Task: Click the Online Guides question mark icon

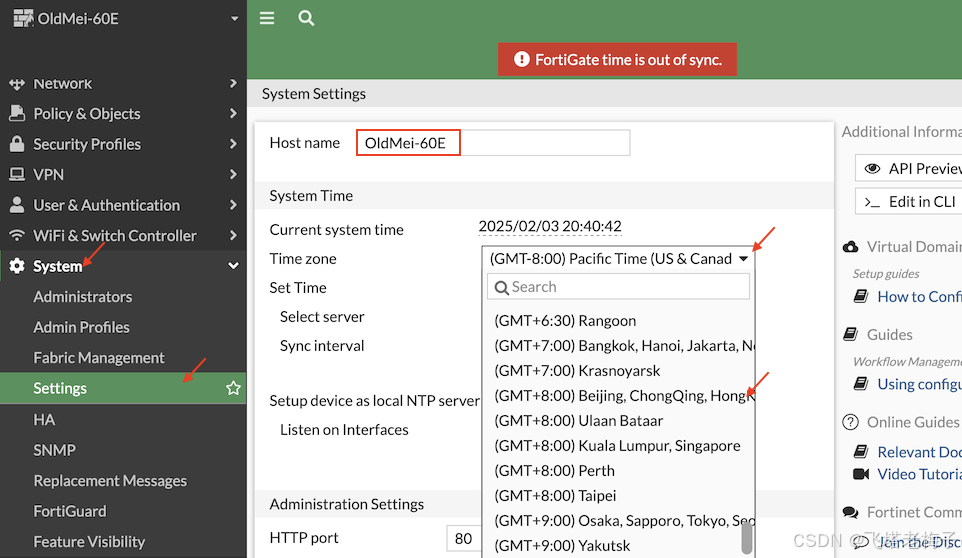Action: pos(850,422)
